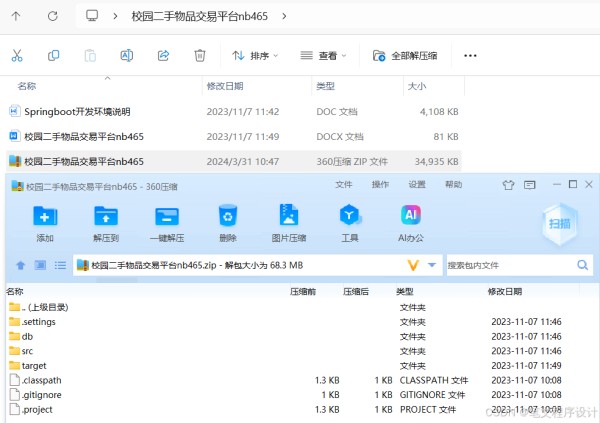Sort Explorer list by 类型 column header

pos(325,86)
